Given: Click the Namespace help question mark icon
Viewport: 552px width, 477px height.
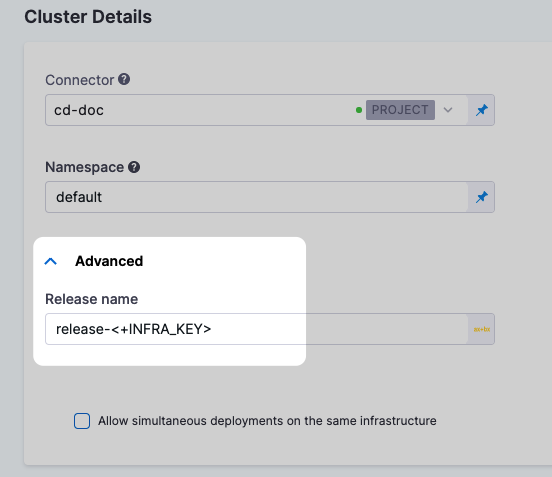Looking at the screenshot, I should click(134, 167).
